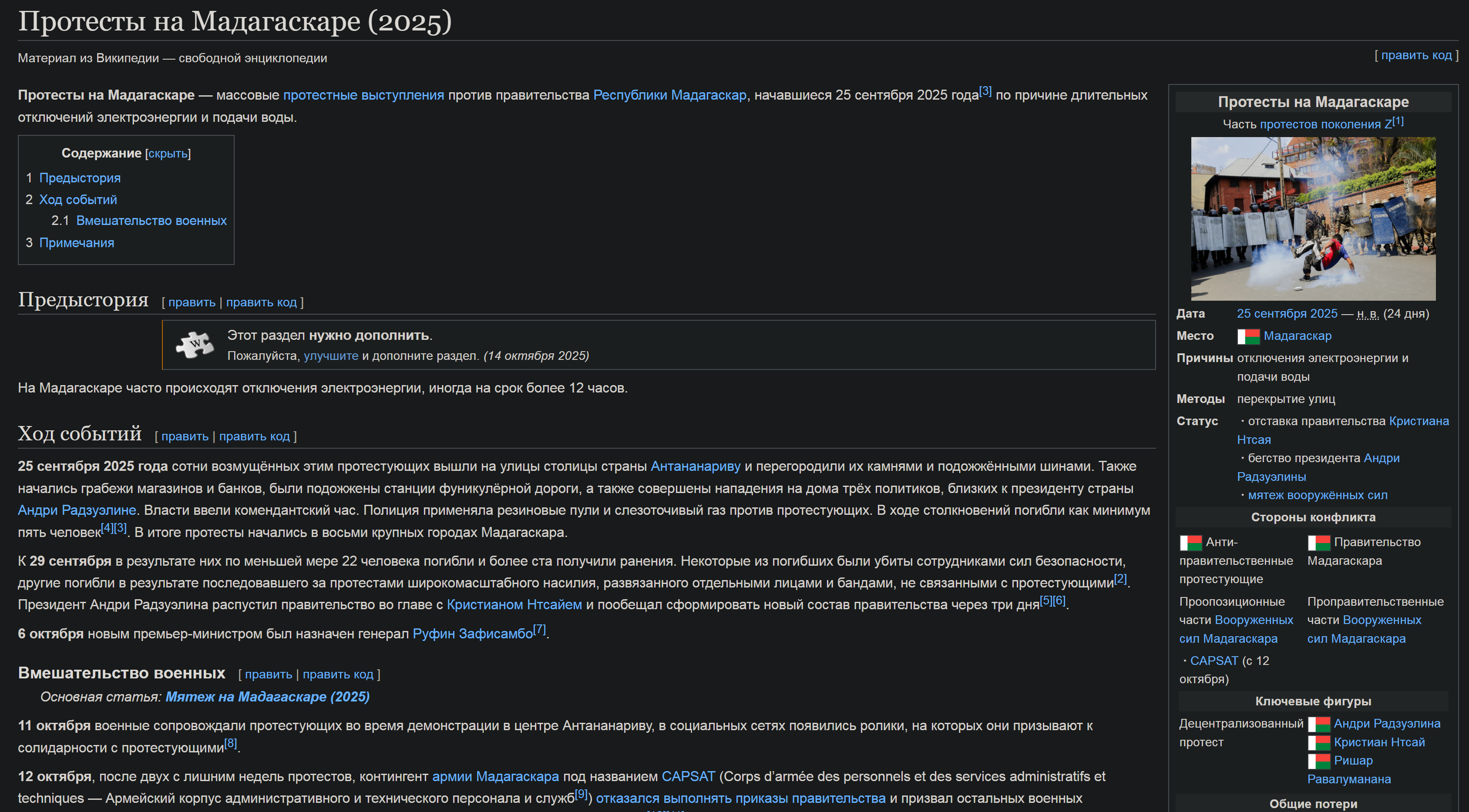This screenshot has width=1469, height=812.
Task: Click править код next to Ход событий
Action: point(254,436)
